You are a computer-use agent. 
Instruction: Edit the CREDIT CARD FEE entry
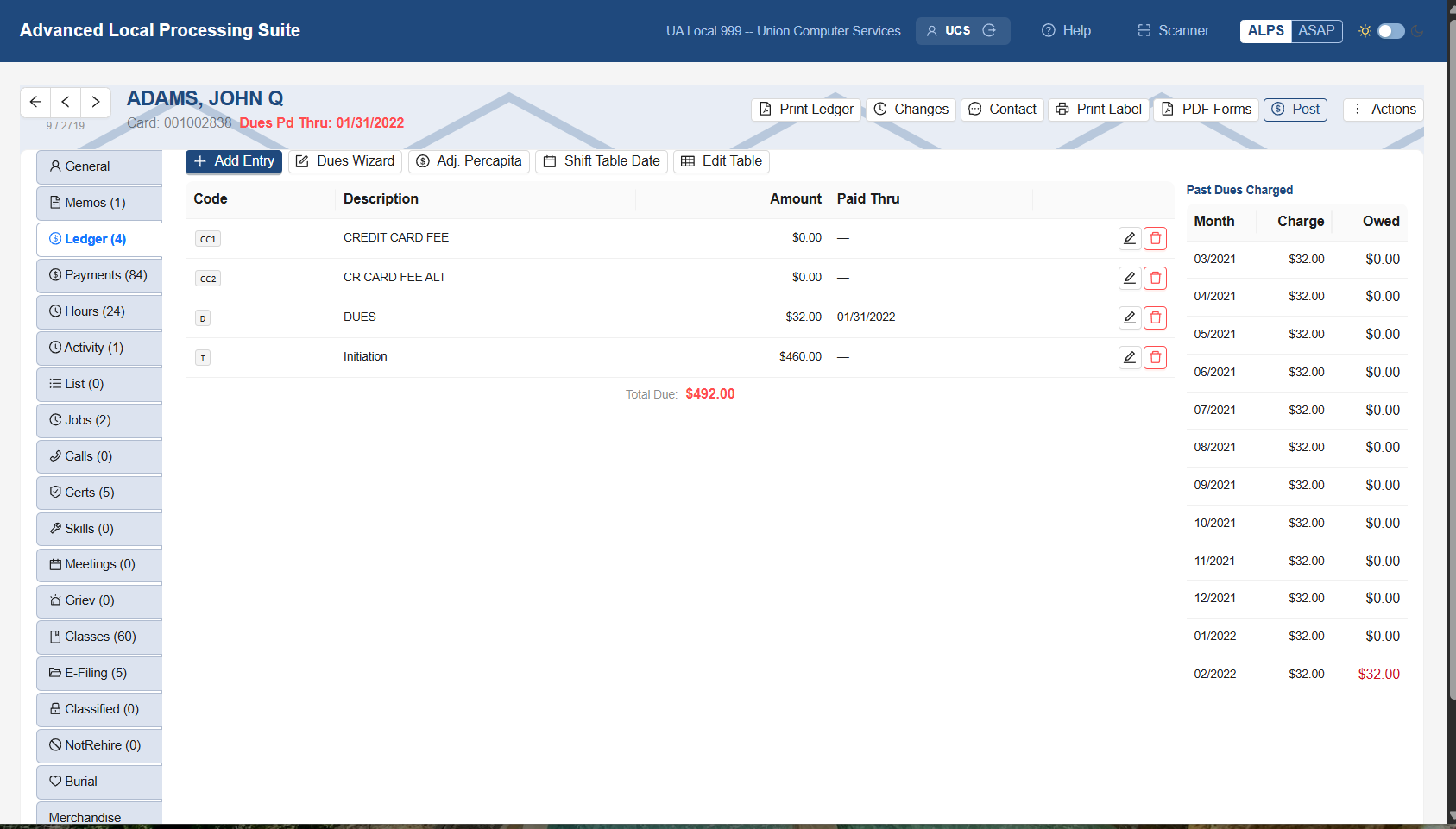coord(1129,238)
